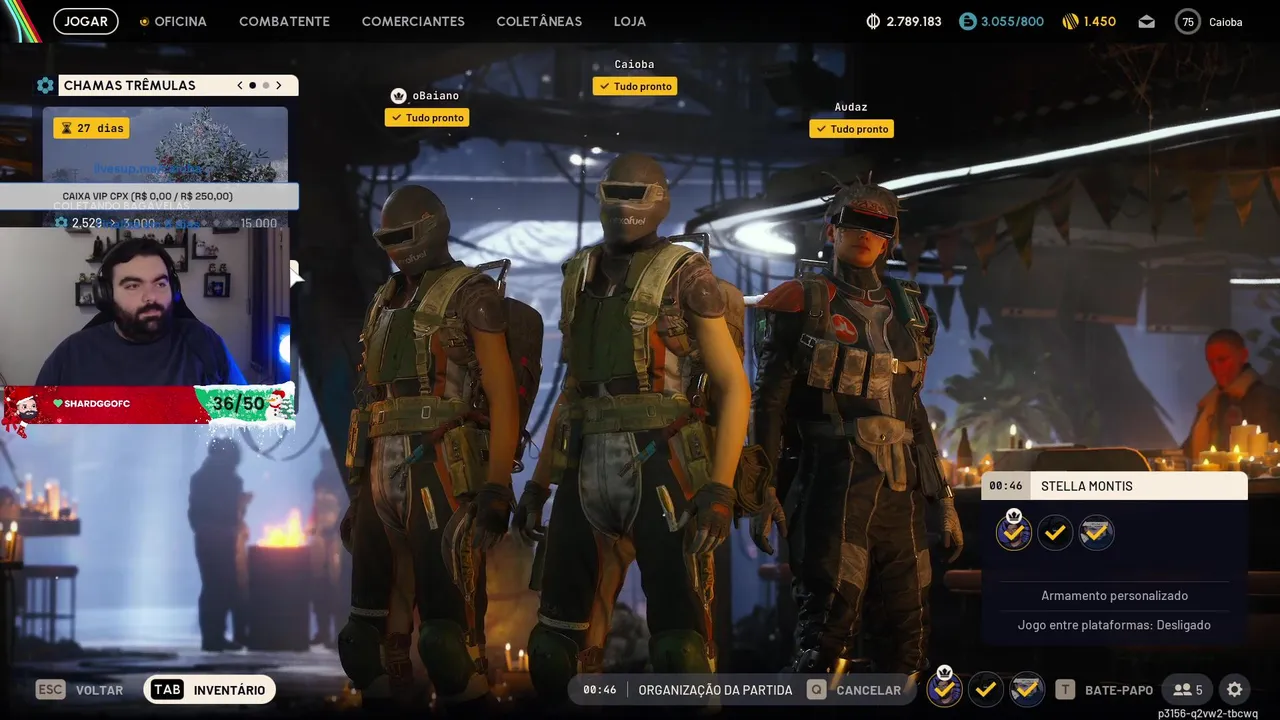Open BATE-PAPO chat
The height and width of the screenshot is (720, 1280).
pos(1105,690)
